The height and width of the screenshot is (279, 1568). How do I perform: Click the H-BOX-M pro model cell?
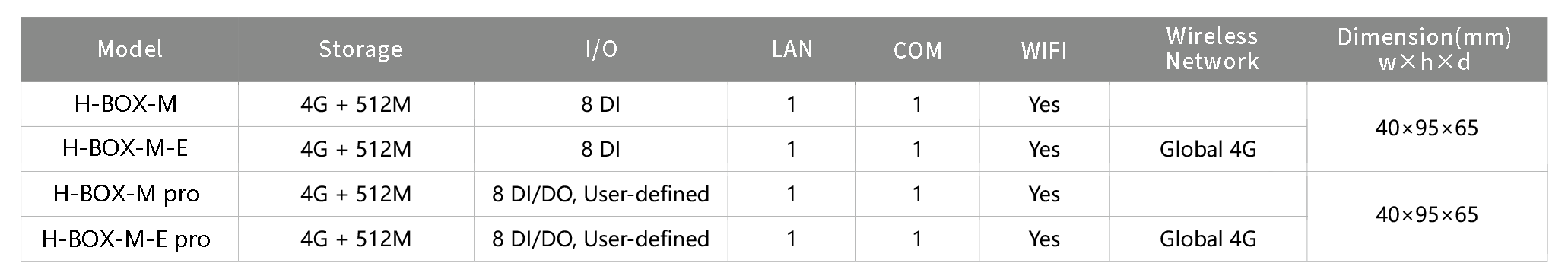(129, 194)
